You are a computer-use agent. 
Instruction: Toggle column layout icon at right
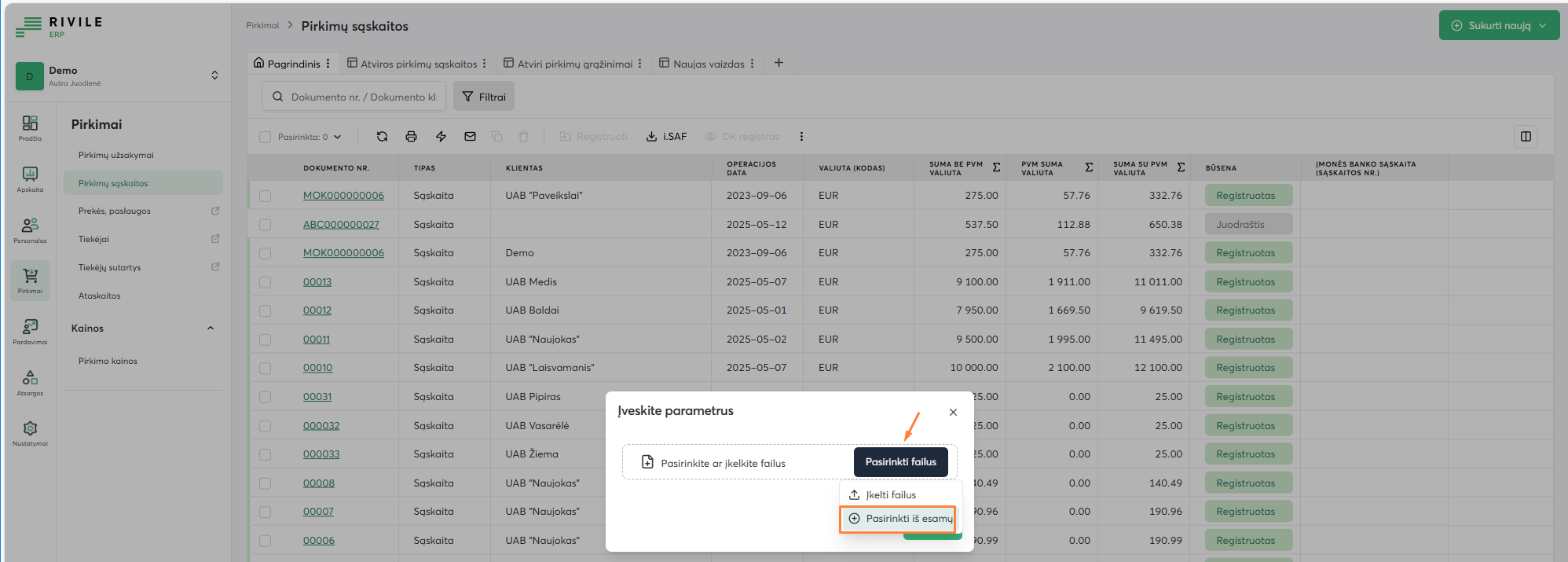click(1525, 137)
